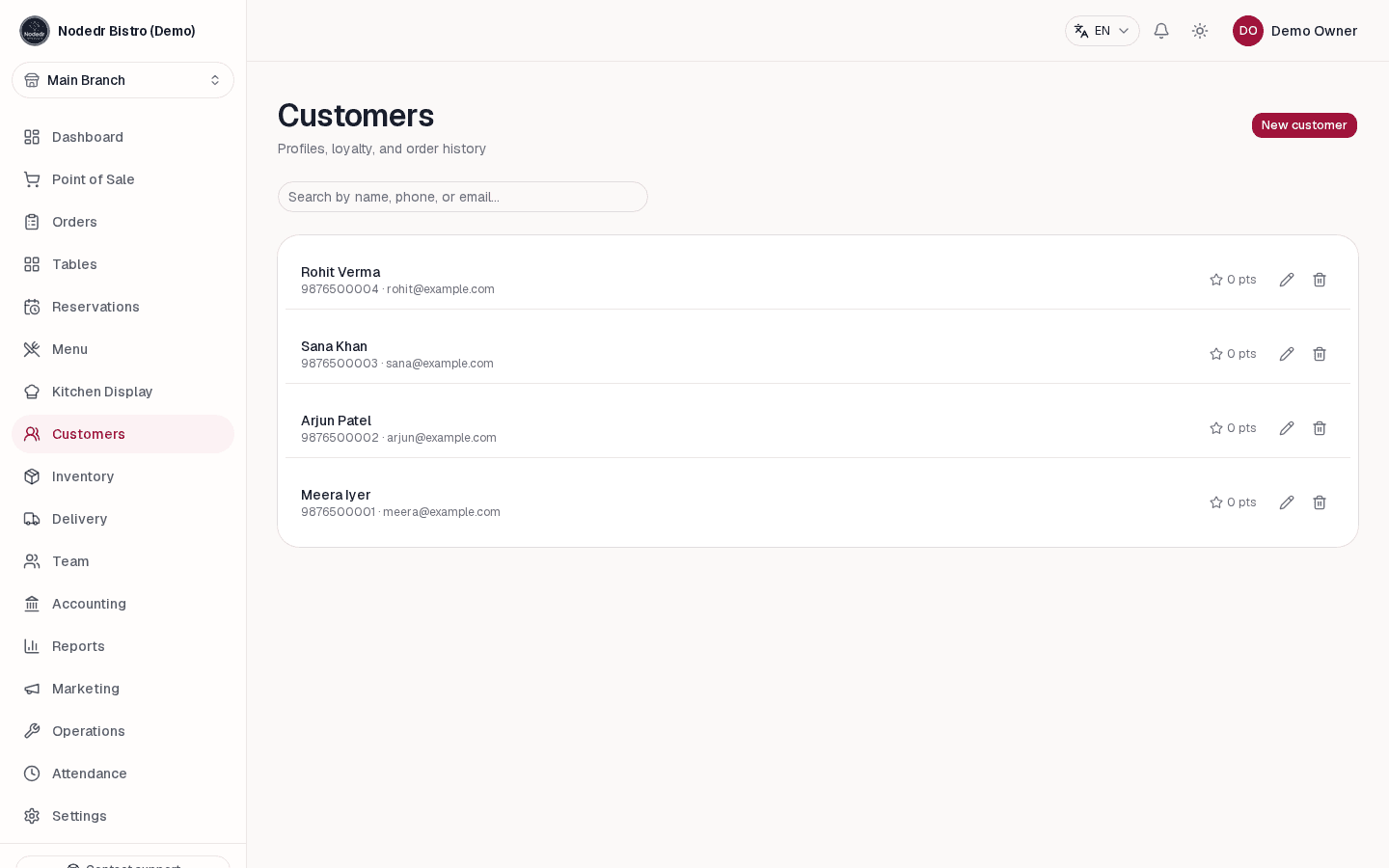
Task: Open the notifications bell
Action: point(1161,31)
